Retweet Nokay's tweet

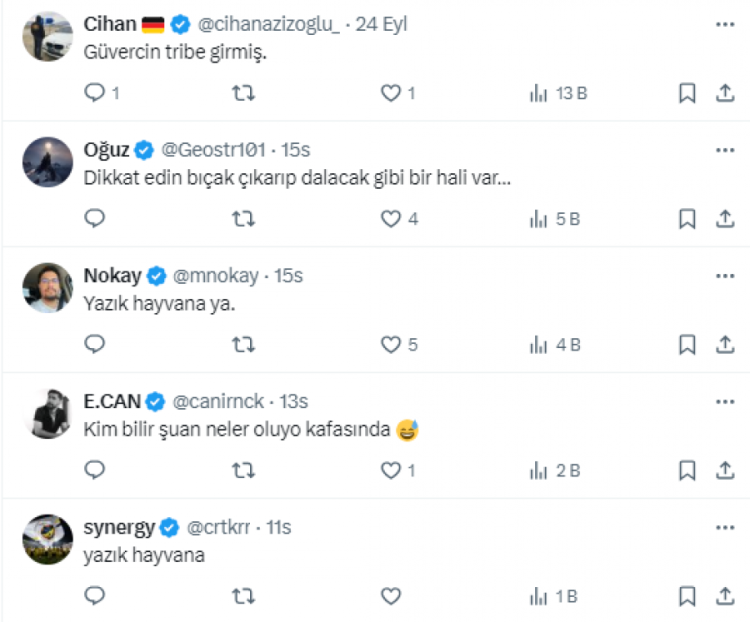pos(243,345)
